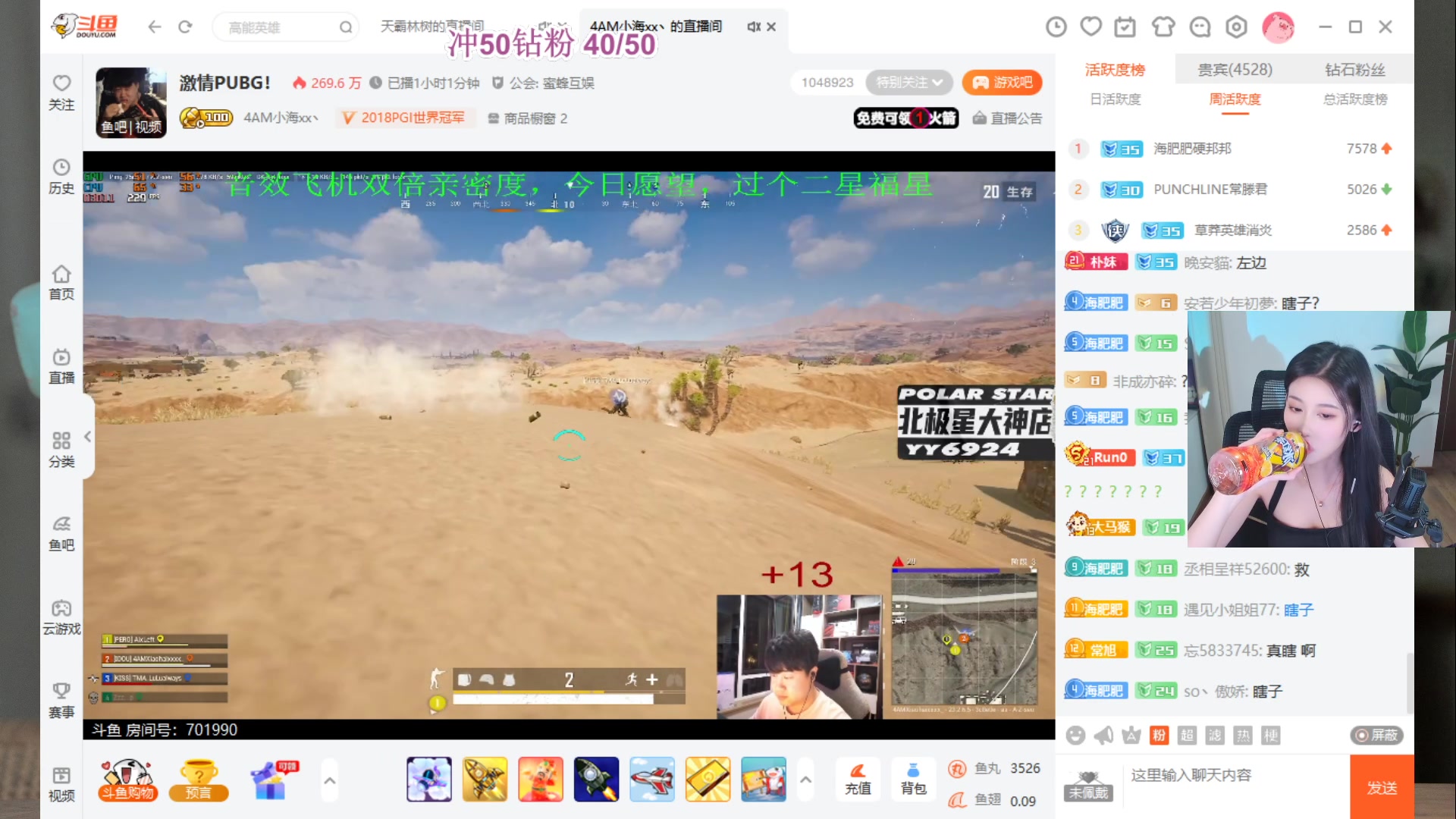
Task: Open the message bubble icon in title bar
Action: [1200, 27]
